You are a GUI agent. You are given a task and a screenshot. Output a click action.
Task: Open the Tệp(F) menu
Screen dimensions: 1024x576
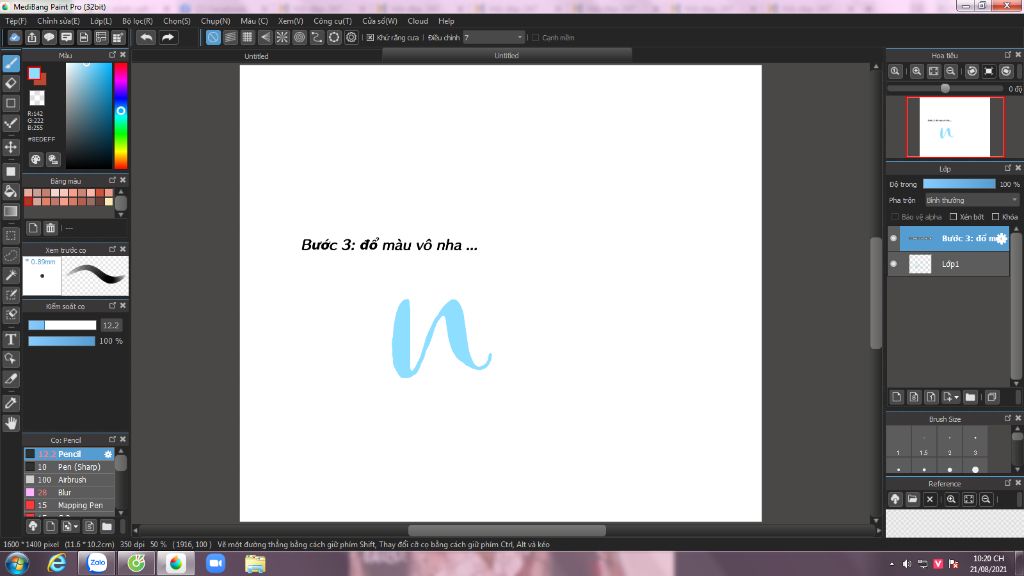16,21
